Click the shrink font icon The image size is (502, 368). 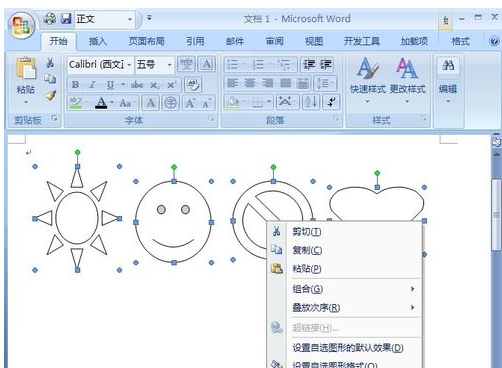(207, 103)
